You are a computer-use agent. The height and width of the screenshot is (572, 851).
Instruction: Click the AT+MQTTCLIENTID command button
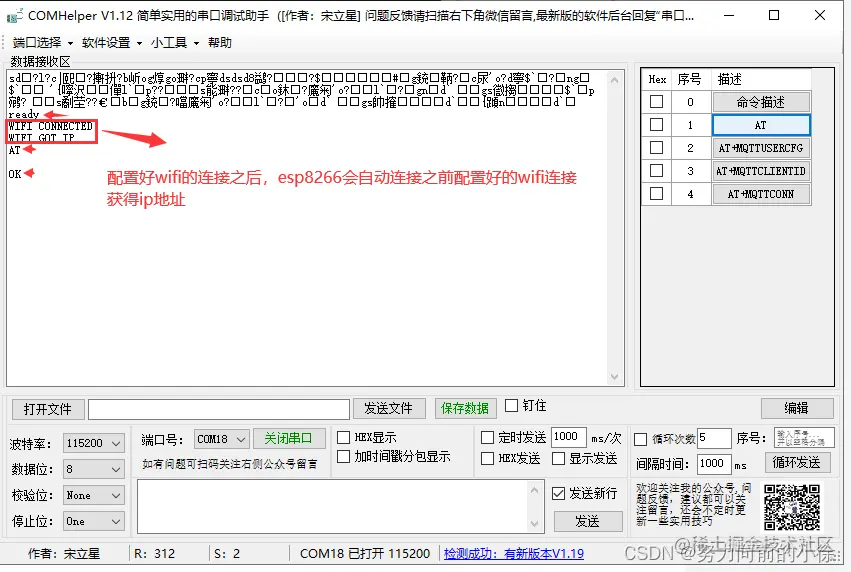761,171
